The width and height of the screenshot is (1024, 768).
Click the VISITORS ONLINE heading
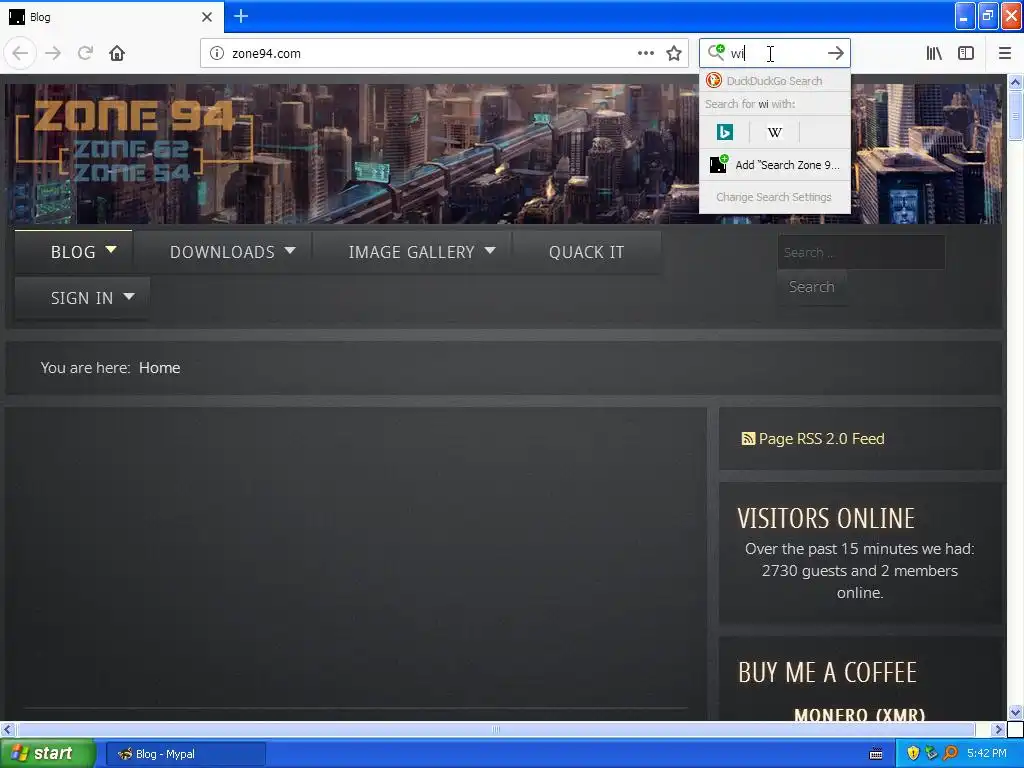tap(826, 519)
